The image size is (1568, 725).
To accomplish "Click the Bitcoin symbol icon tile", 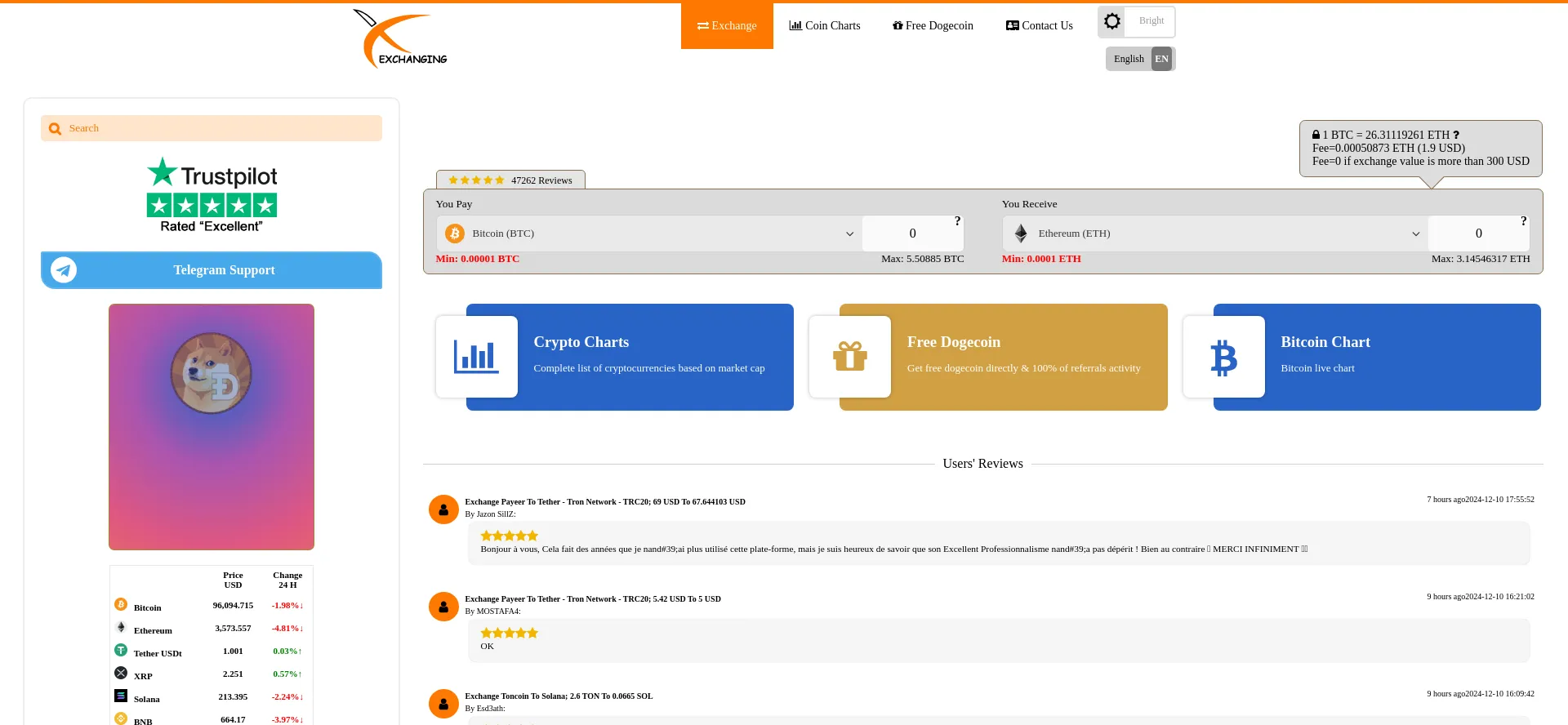I will 1223,357.
